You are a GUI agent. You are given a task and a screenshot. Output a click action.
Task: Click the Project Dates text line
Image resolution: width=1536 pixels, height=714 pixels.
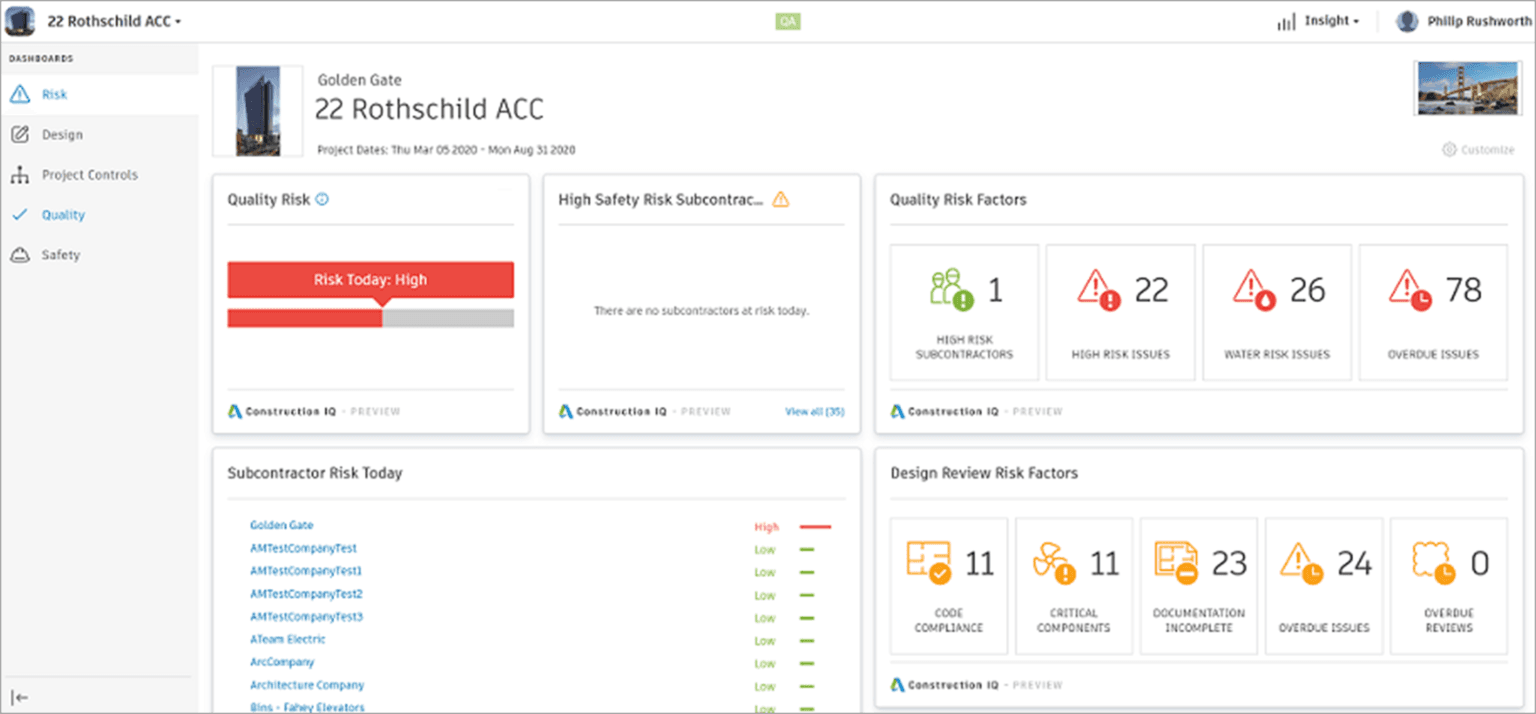pos(446,150)
